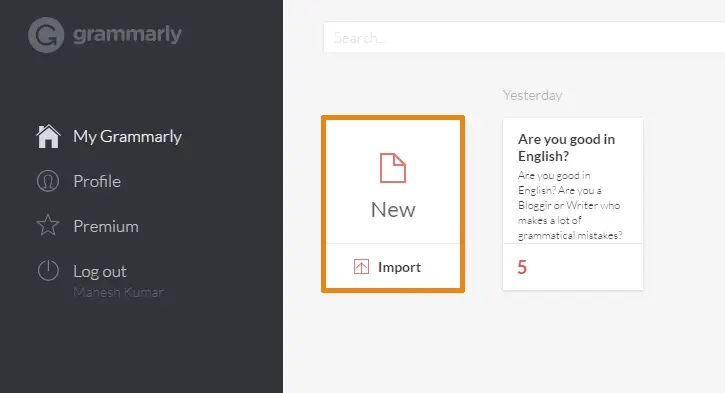Image resolution: width=725 pixels, height=393 pixels.
Task: Click the red 5 issues count
Action: pyautogui.click(x=522, y=267)
